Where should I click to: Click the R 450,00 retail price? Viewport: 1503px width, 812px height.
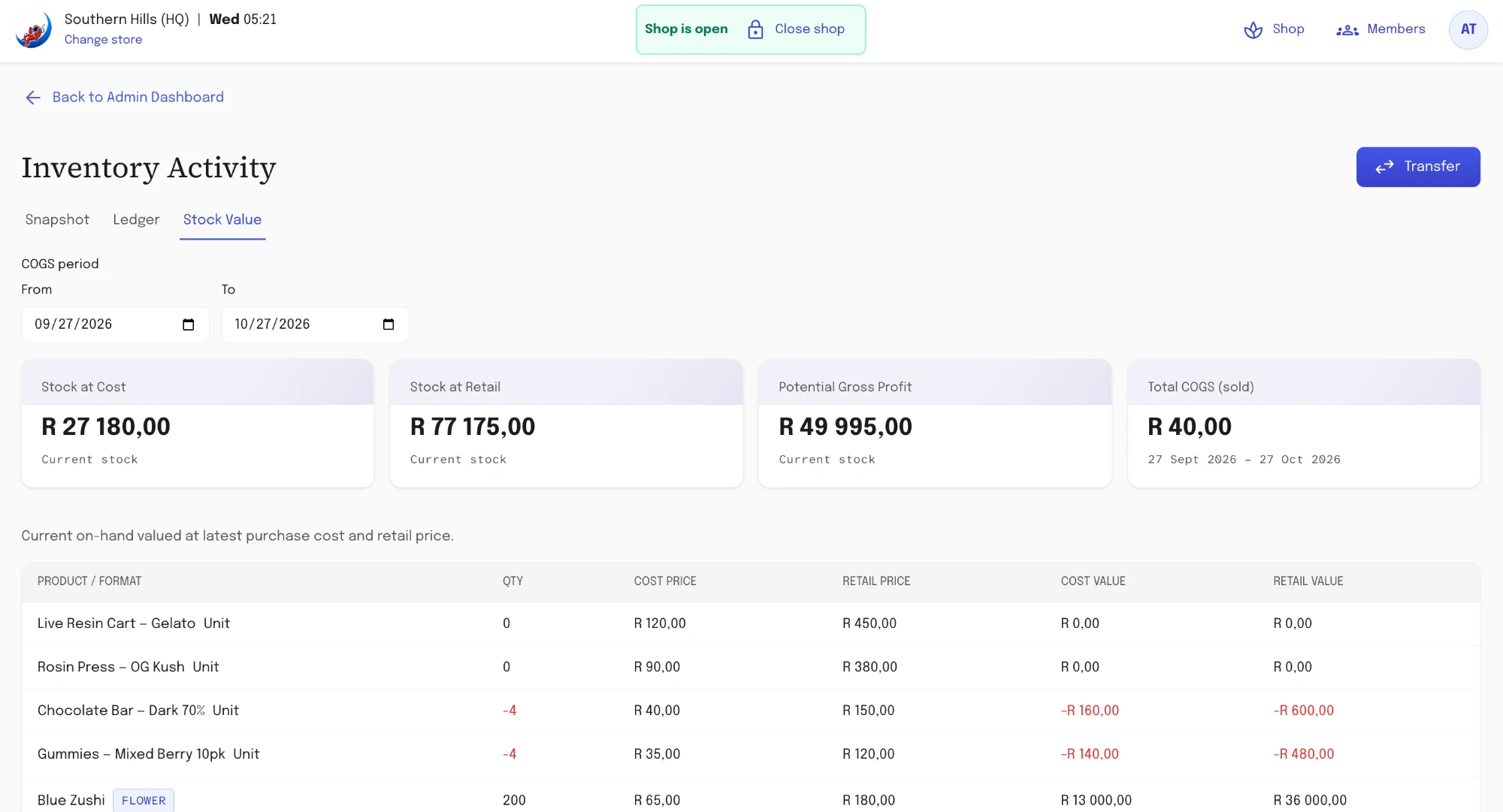click(869, 623)
